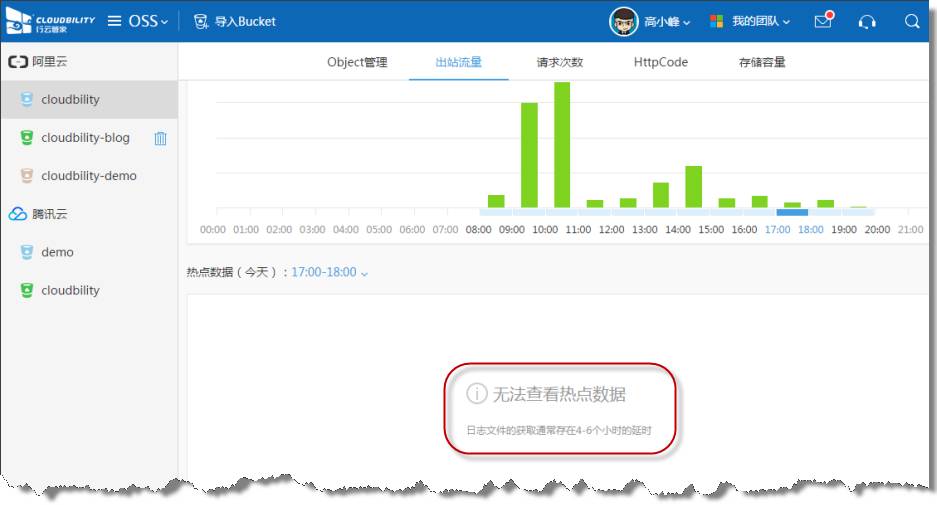Click the Cloudbility logo in header
The height and width of the screenshot is (505, 937).
51,21
